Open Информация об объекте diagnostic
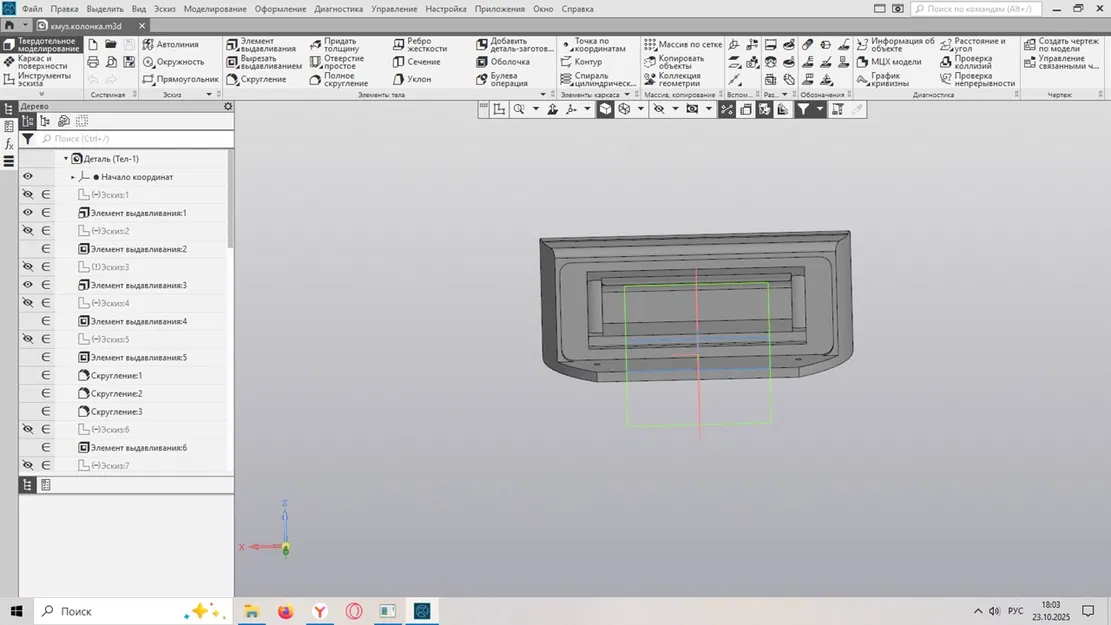 click(x=896, y=45)
